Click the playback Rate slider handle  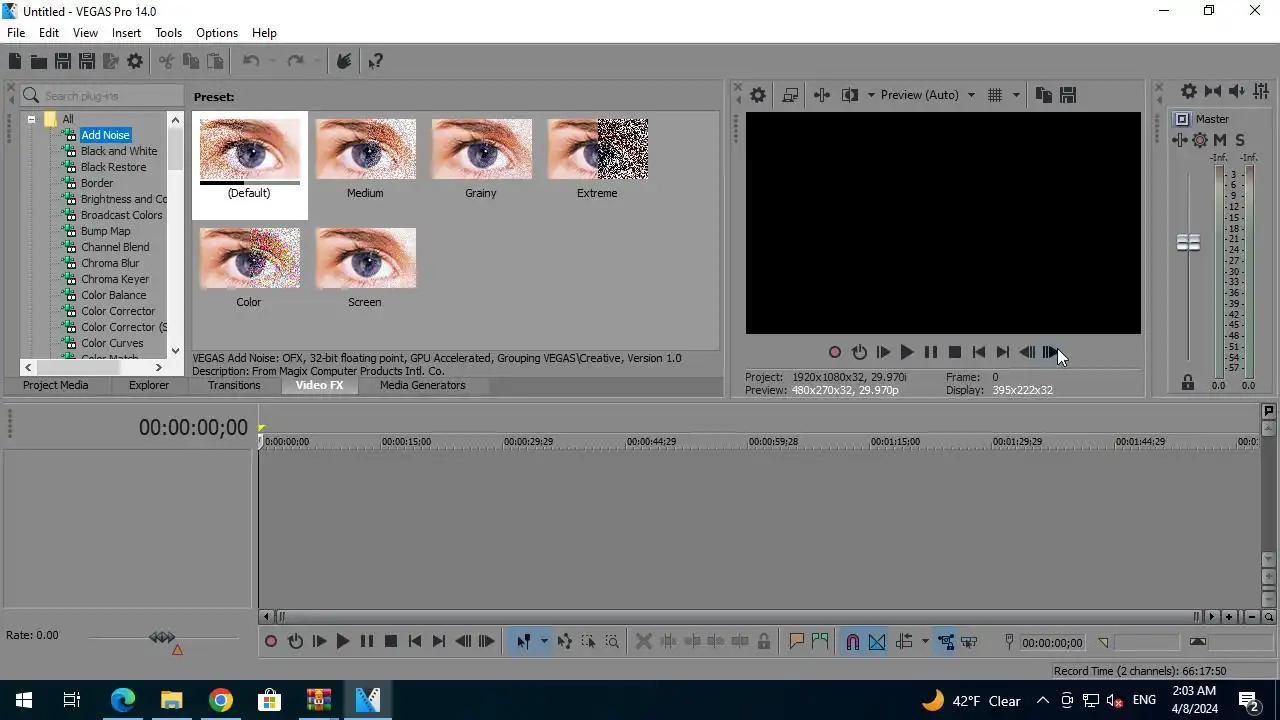tap(162, 637)
